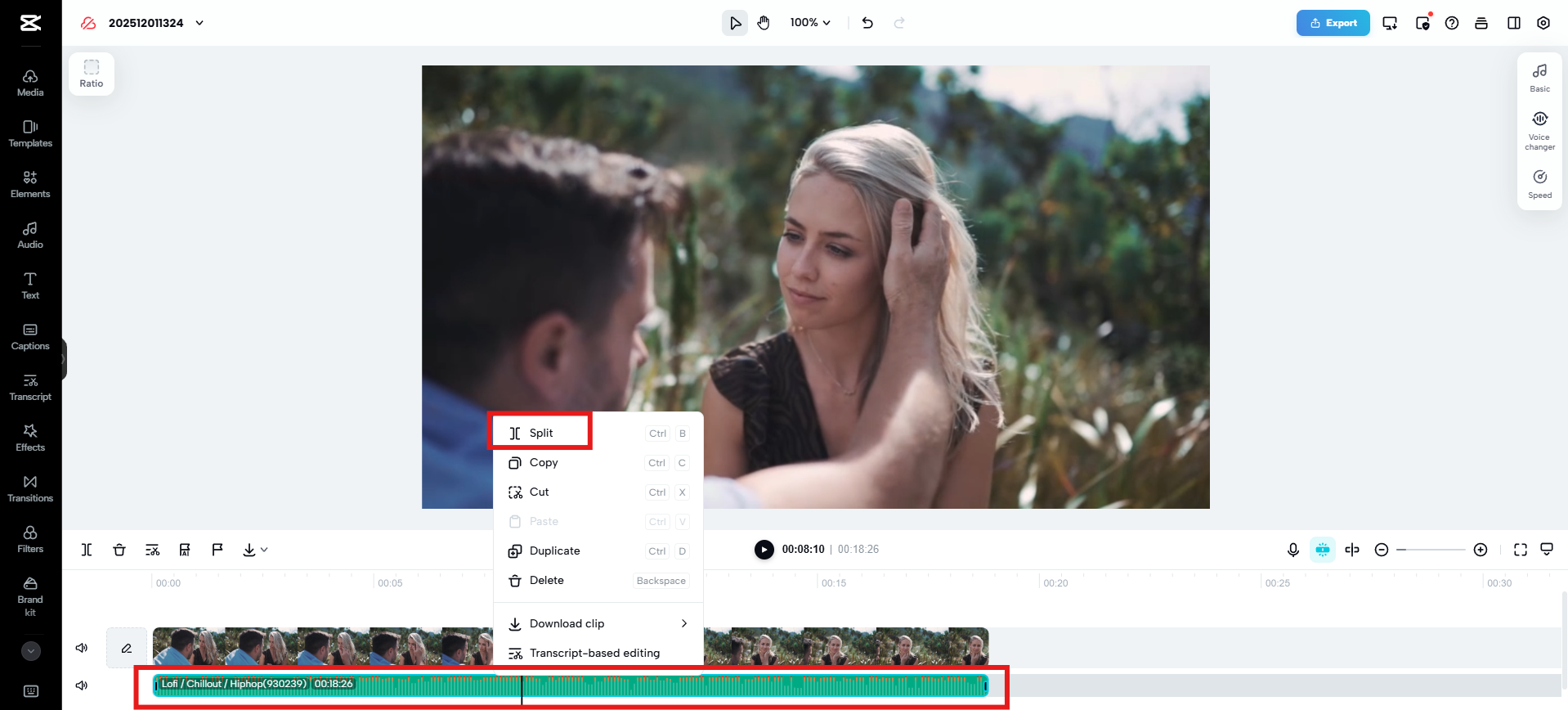
Task: Open the Templates panel
Action: [30, 133]
